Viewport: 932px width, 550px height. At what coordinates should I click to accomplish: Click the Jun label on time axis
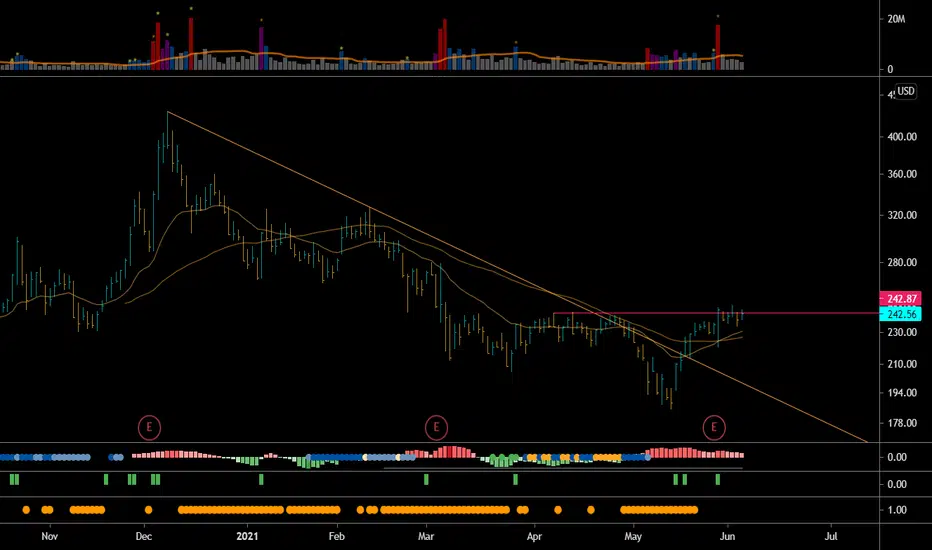coord(727,536)
